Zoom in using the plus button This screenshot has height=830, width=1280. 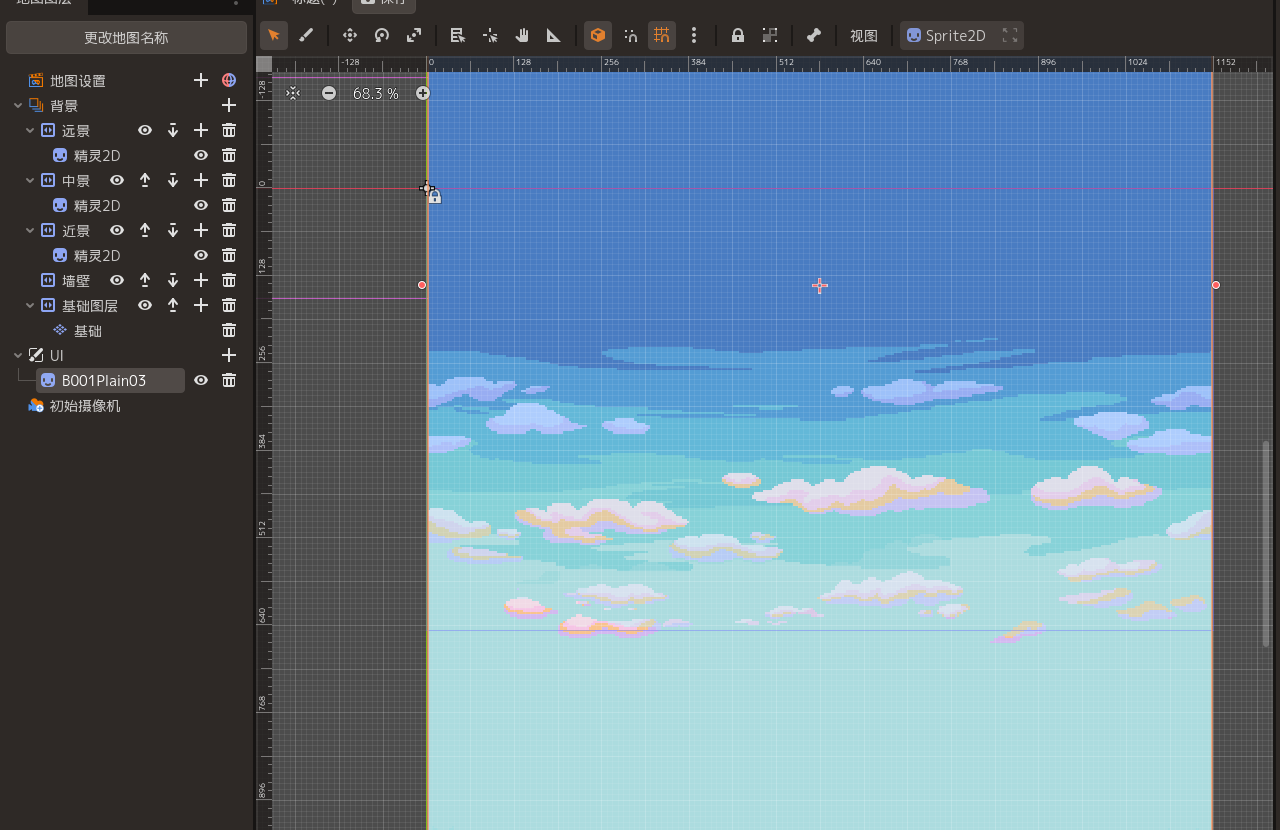(423, 93)
